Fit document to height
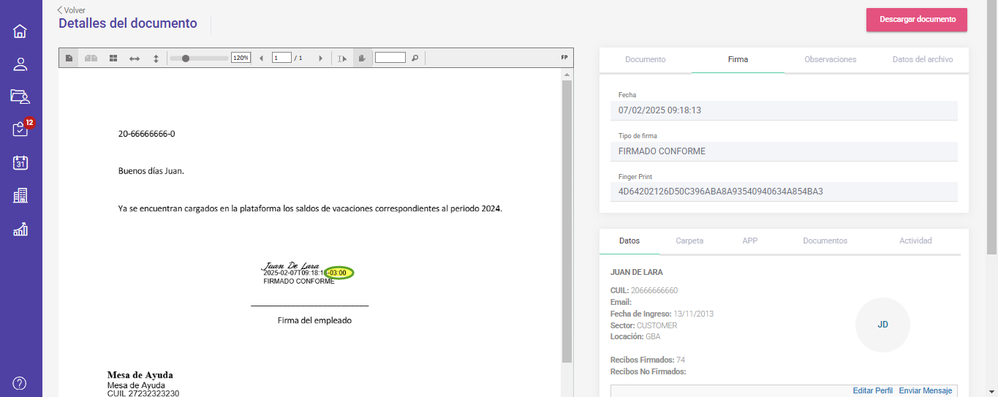Image resolution: width=998 pixels, height=397 pixels. point(156,58)
